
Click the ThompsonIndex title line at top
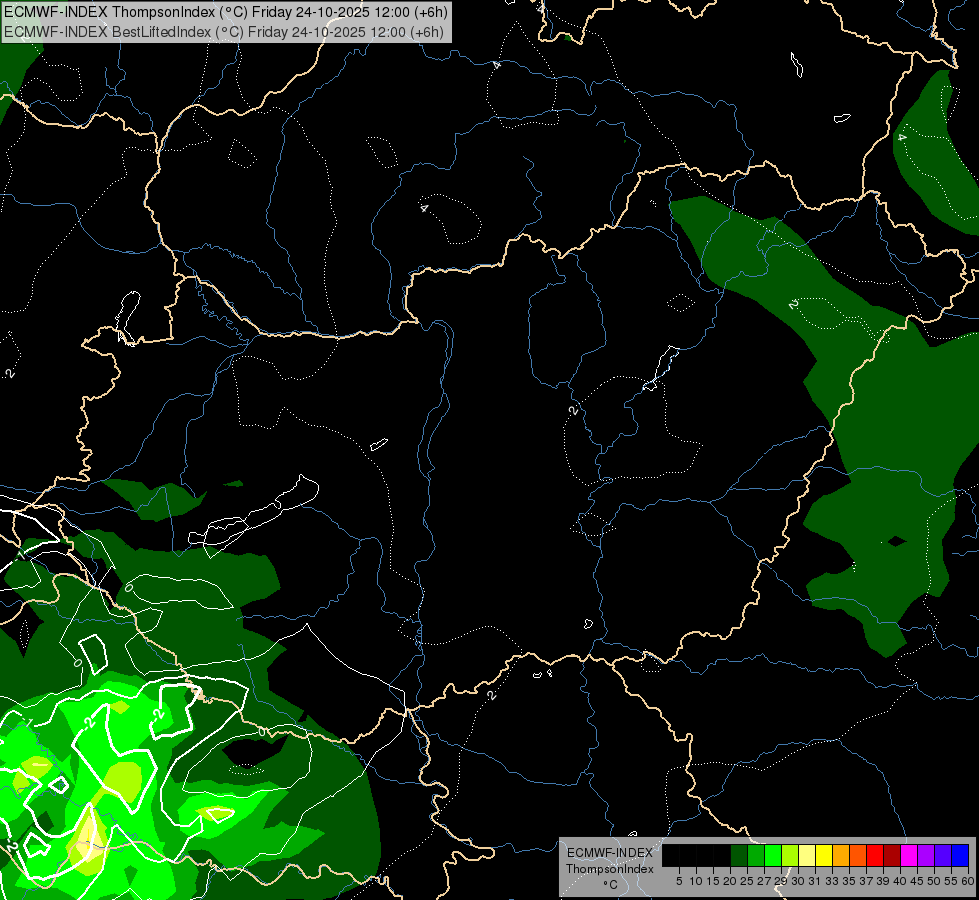coord(225,12)
